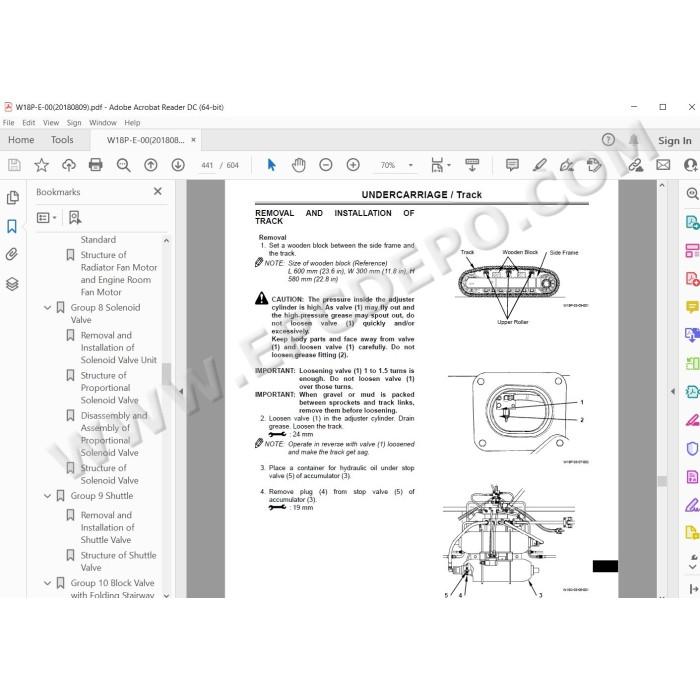Collapse Group 9 Shuttle bookmark
The width and height of the screenshot is (700, 700).
point(47,496)
